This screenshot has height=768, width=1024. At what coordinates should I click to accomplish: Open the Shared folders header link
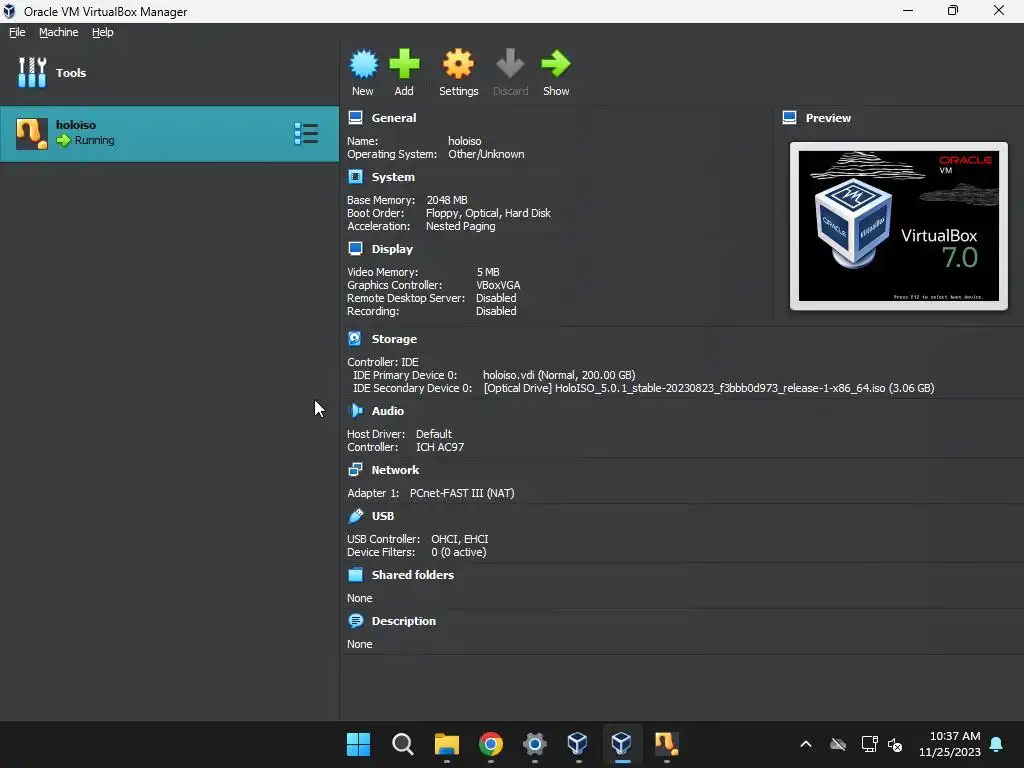[413, 575]
